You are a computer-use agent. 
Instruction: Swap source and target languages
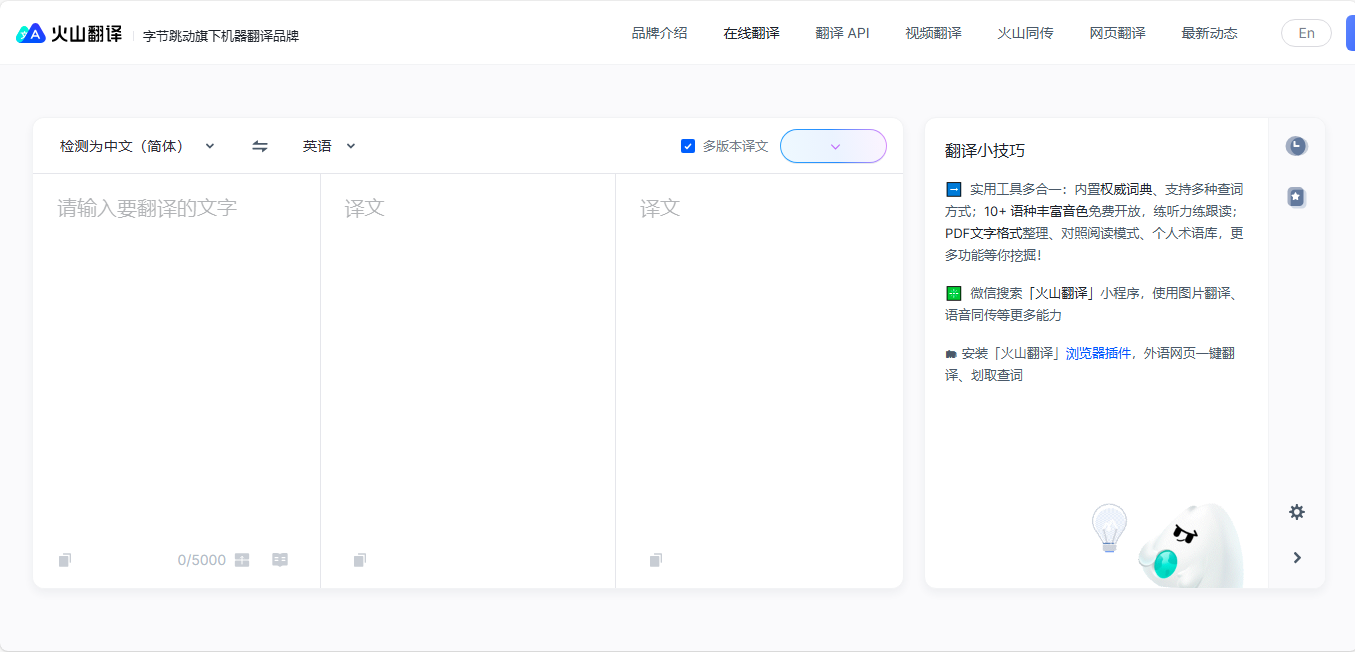260,146
